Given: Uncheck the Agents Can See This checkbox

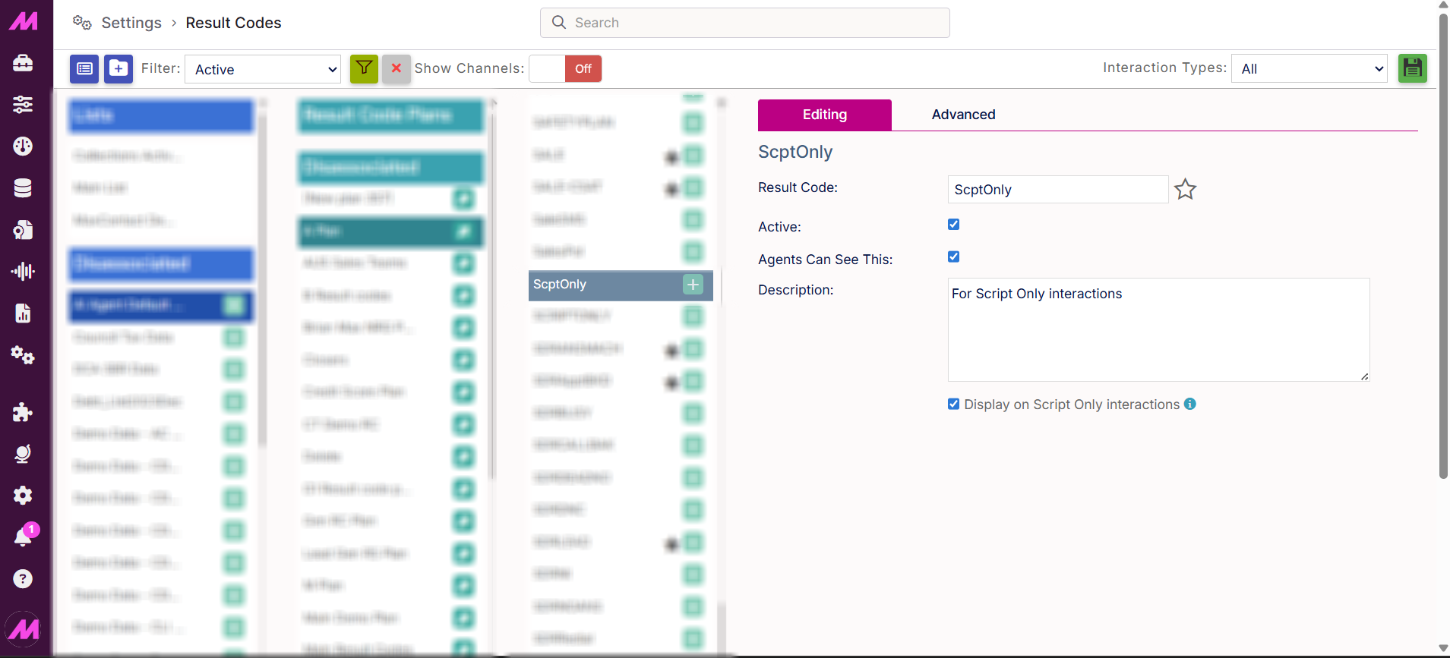Looking at the screenshot, I should click(x=954, y=257).
